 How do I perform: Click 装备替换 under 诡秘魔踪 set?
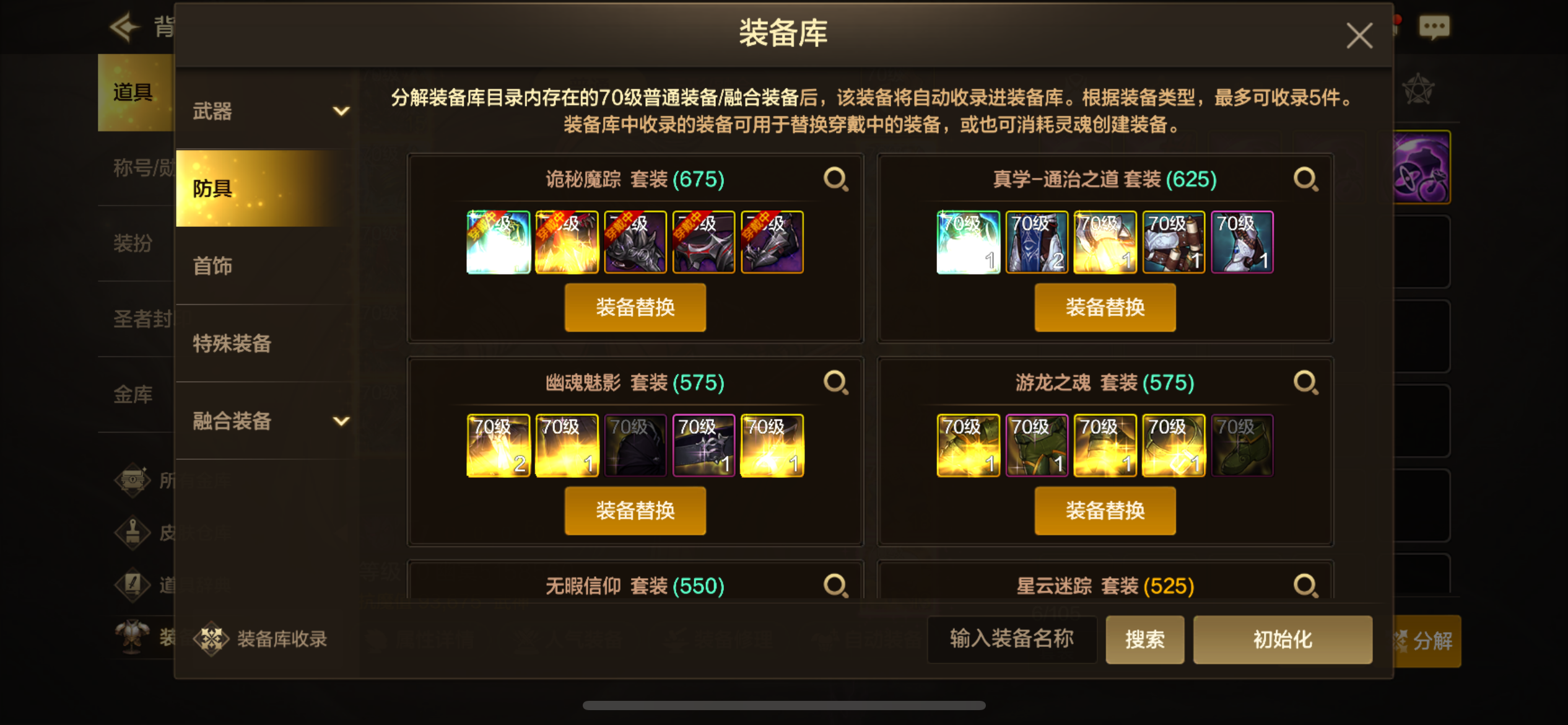coord(635,307)
